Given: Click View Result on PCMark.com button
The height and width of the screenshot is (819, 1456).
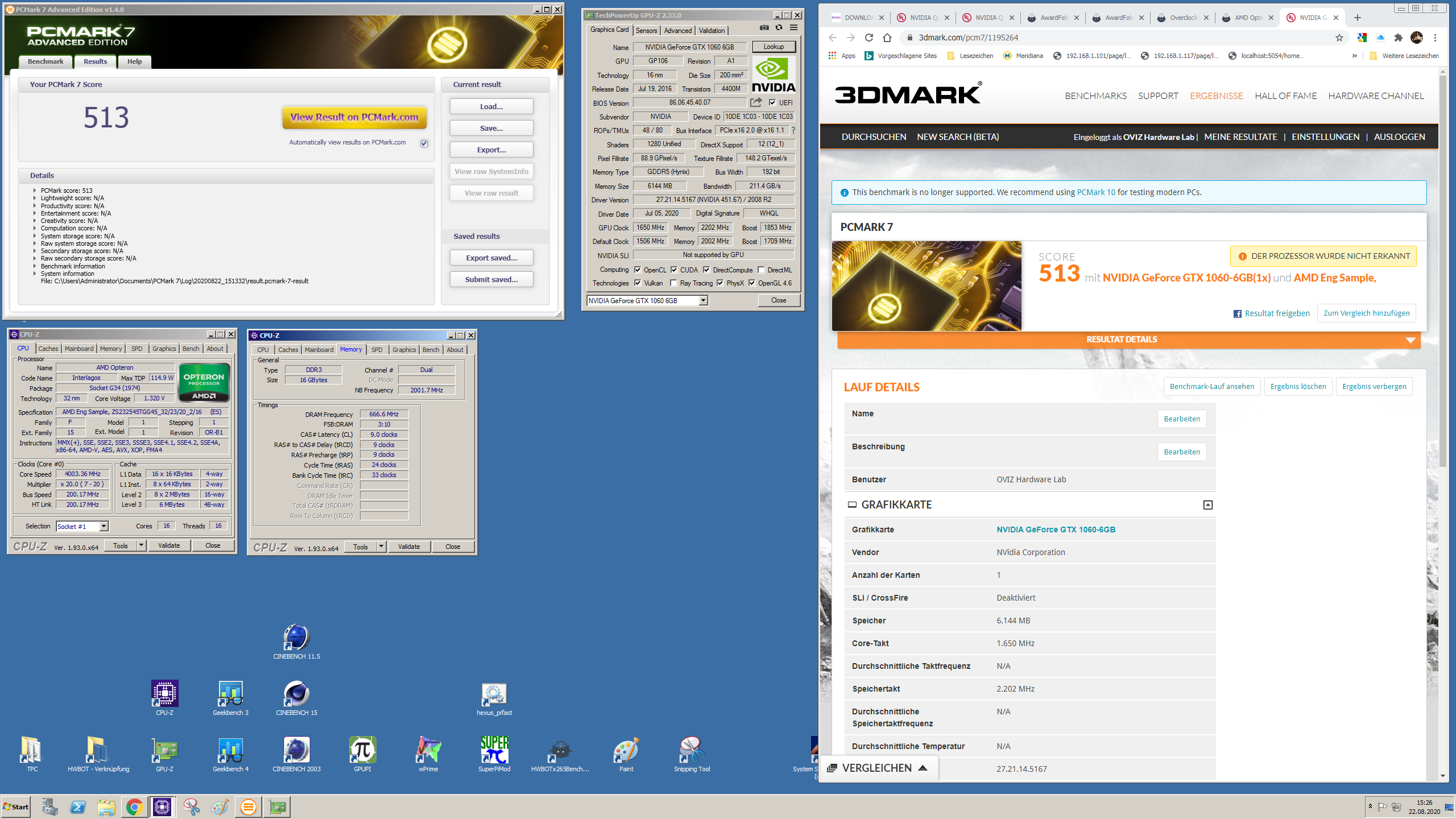Looking at the screenshot, I should point(354,117).
